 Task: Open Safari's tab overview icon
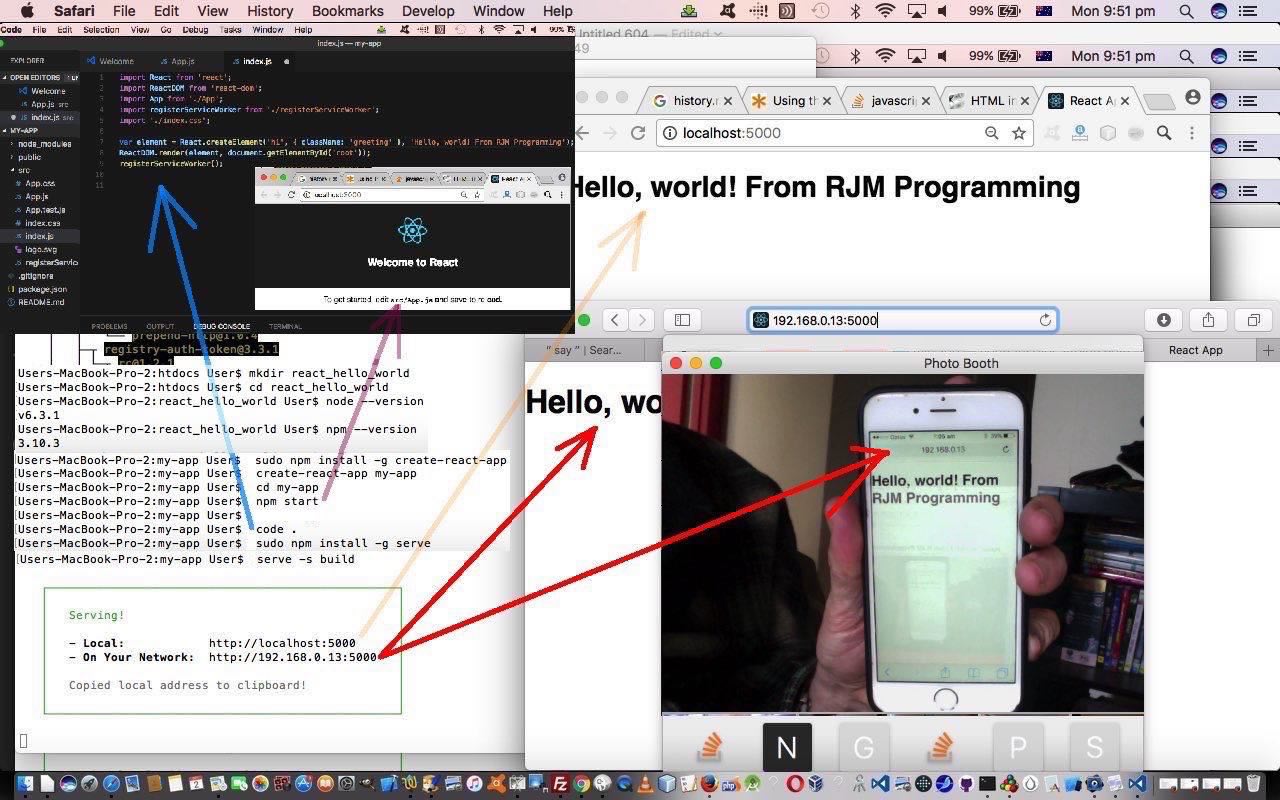(1253, 320)
